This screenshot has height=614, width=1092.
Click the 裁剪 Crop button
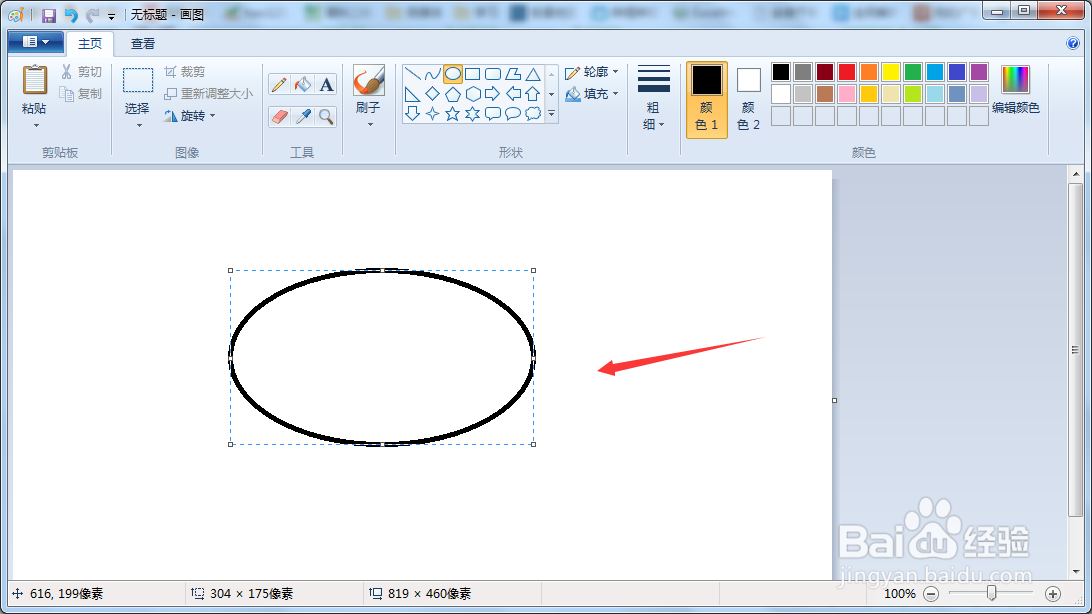coord(185,72)
